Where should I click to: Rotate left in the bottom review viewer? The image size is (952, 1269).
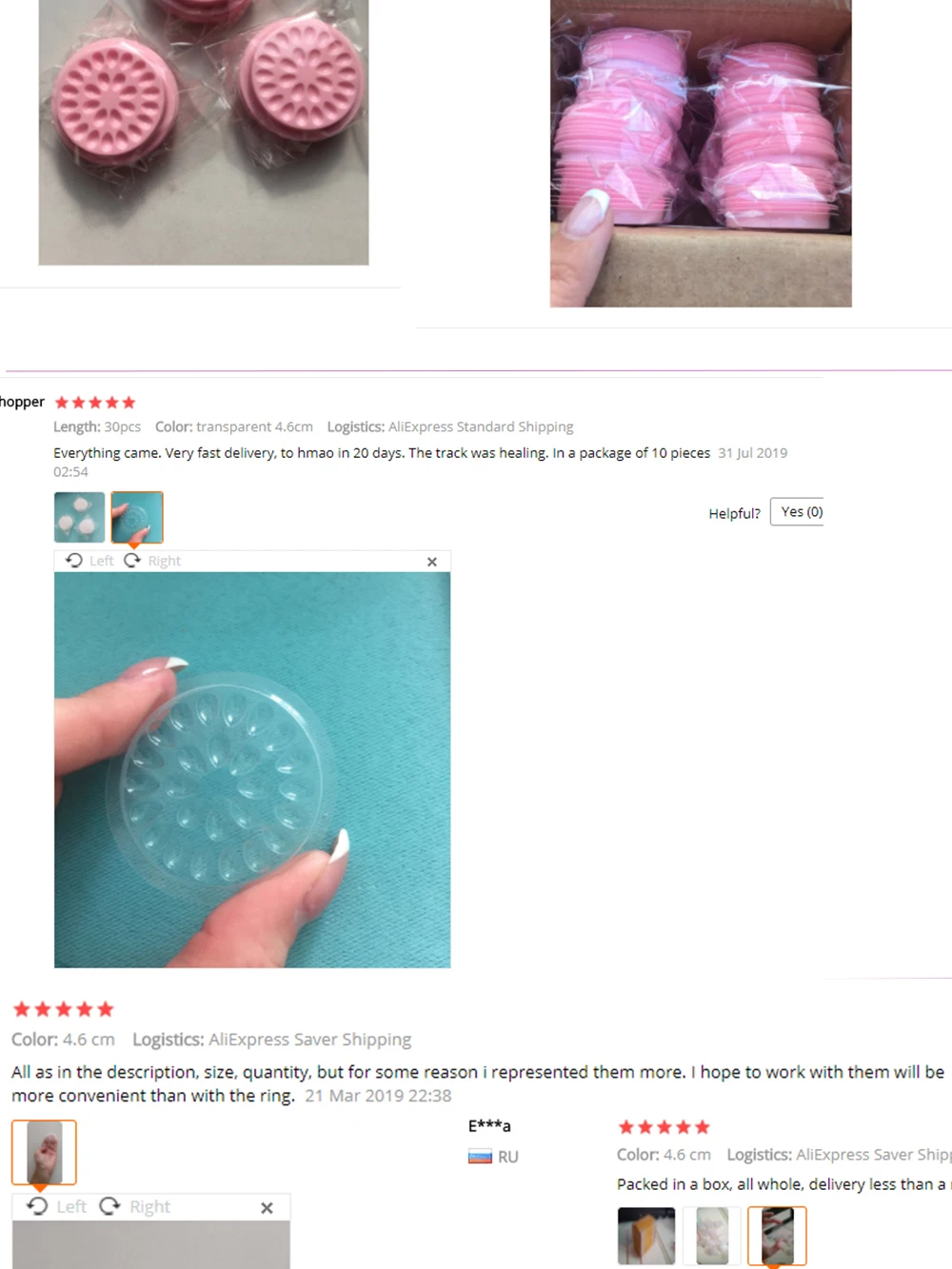pos(56,1206)
